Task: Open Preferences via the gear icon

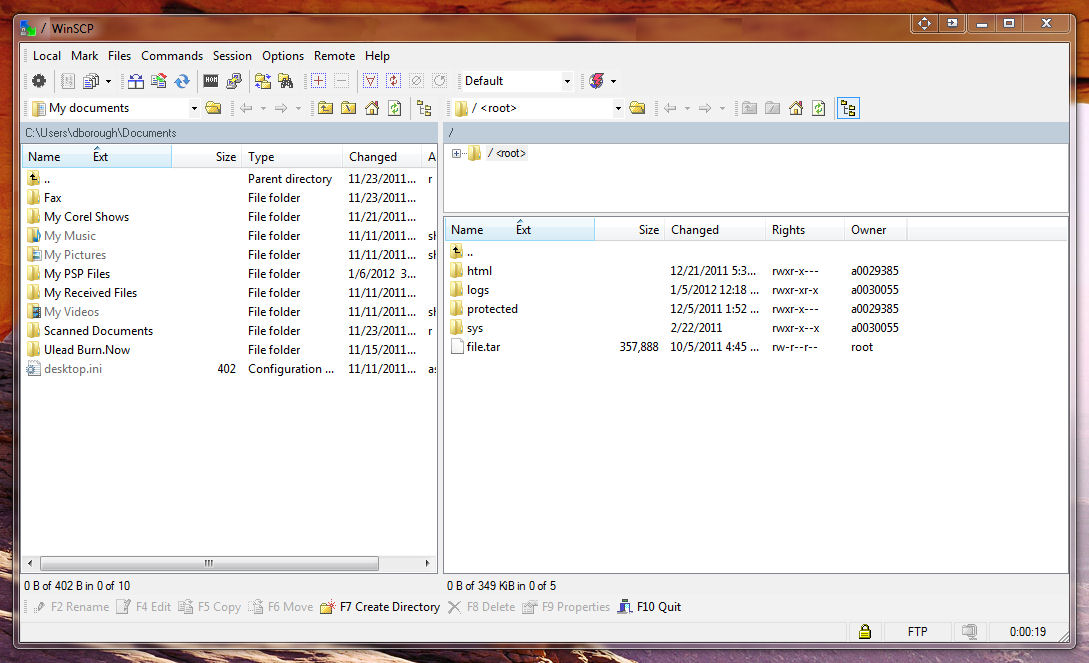Action: (39, 81)
